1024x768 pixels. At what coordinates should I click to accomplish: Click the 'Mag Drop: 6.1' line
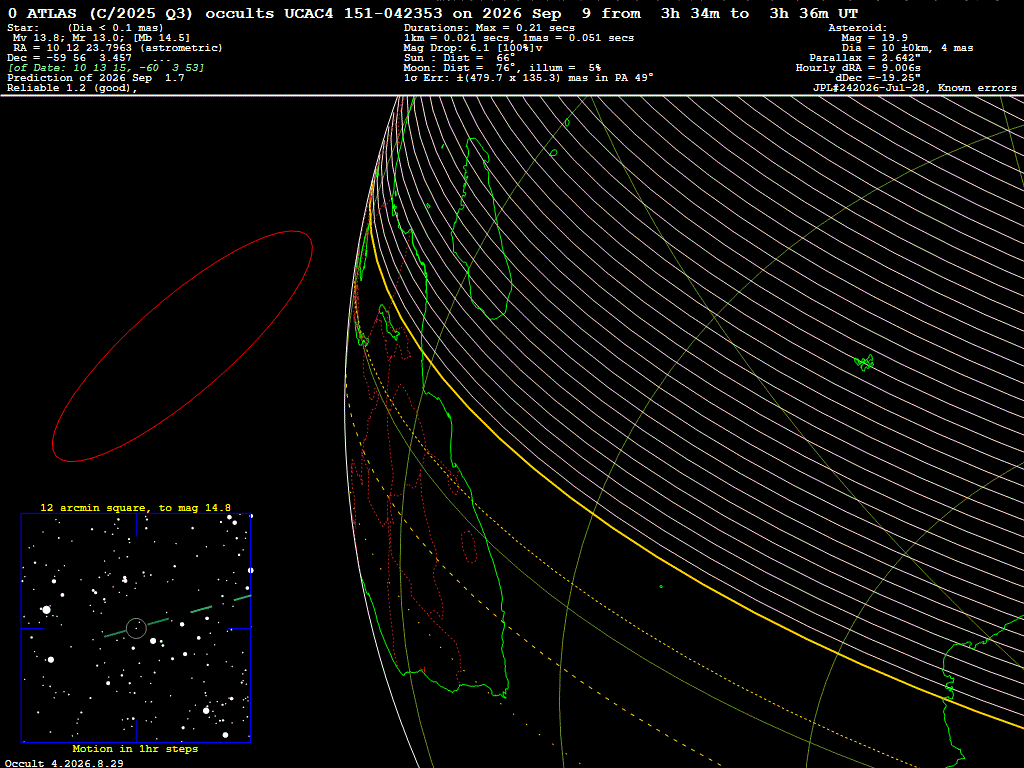click(473, 48)
